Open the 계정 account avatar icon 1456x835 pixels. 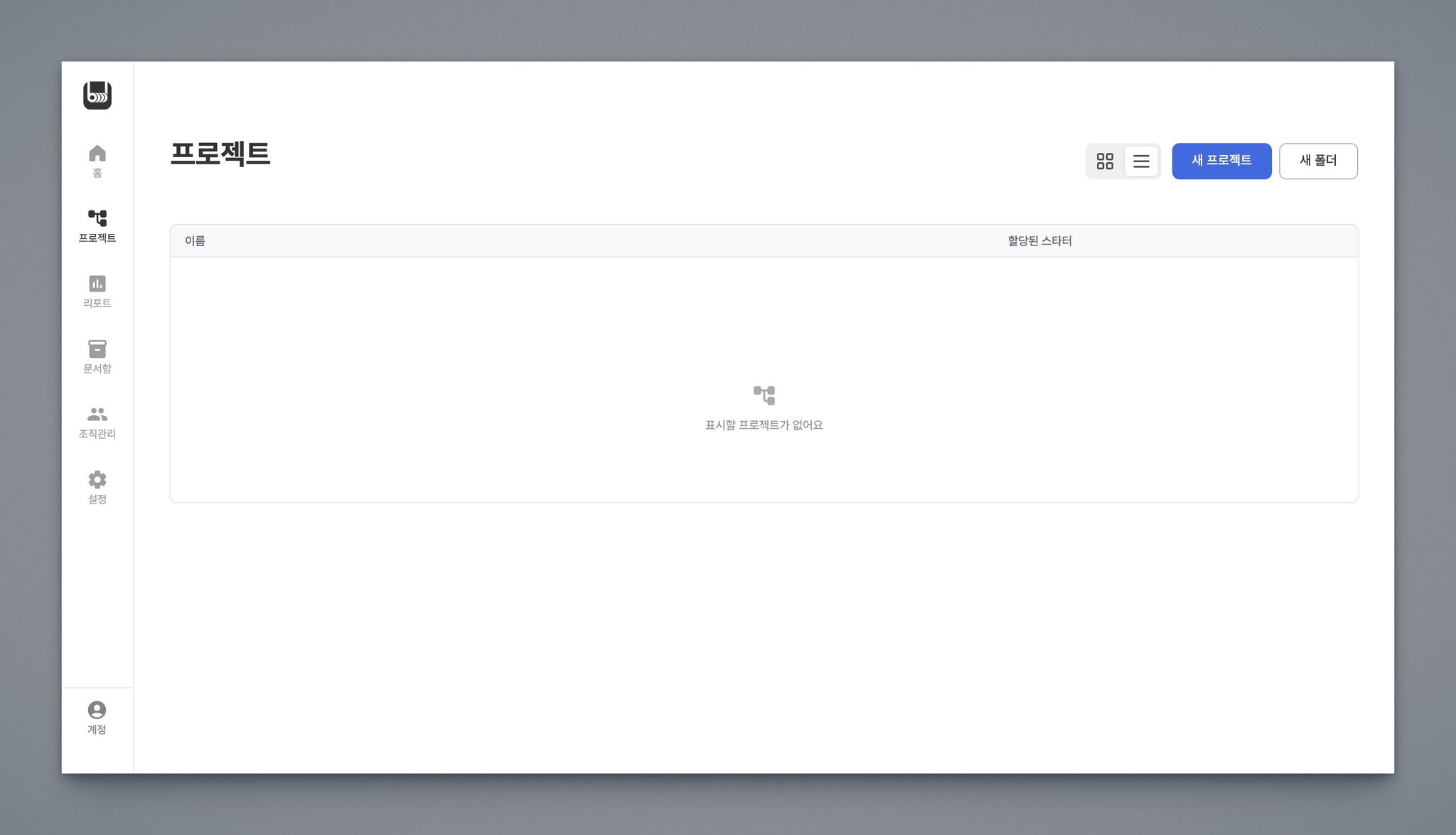97,710
